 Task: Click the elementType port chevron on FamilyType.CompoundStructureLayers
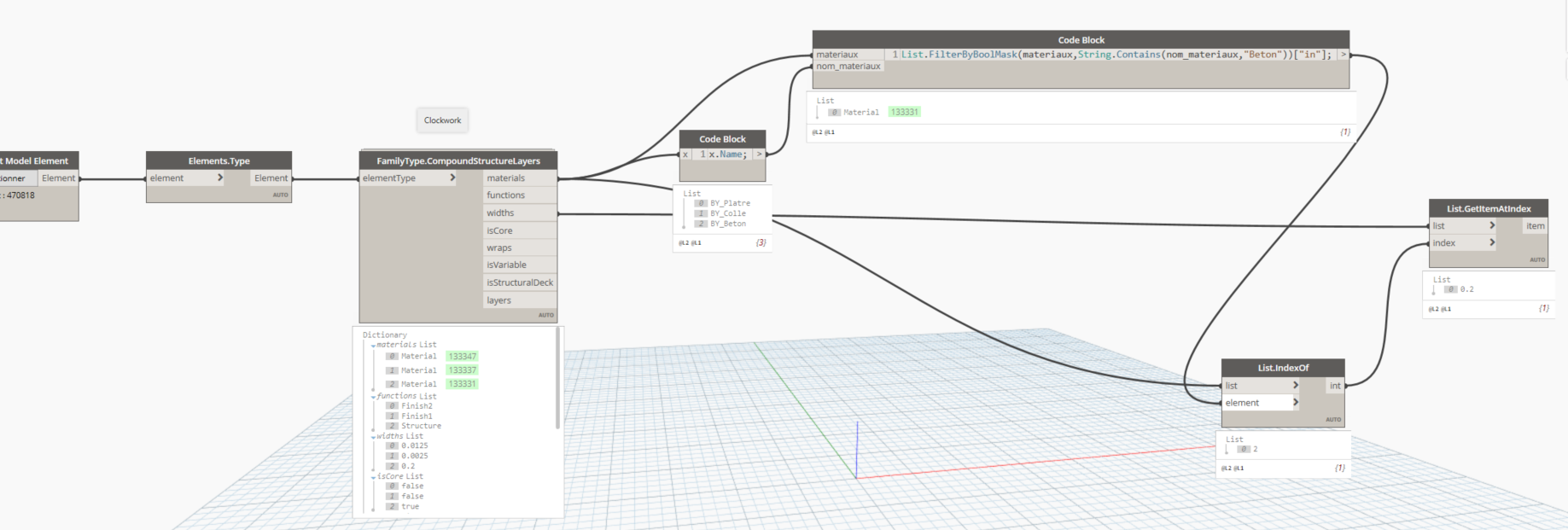452,178
